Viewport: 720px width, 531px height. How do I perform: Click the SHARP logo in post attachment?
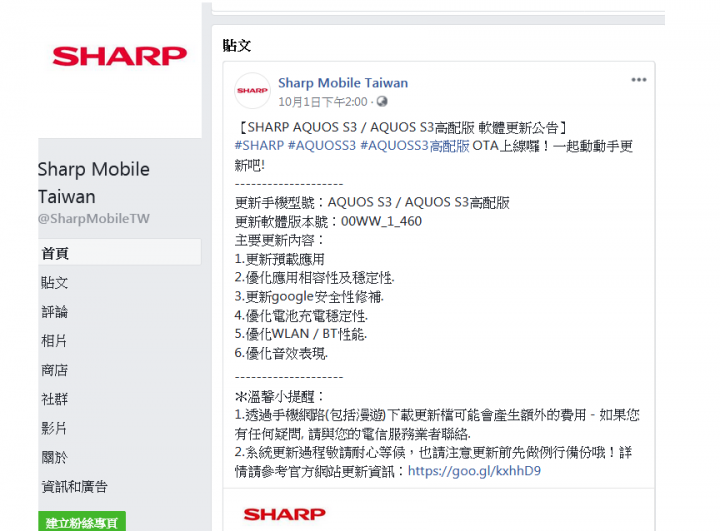pos(285,514)
